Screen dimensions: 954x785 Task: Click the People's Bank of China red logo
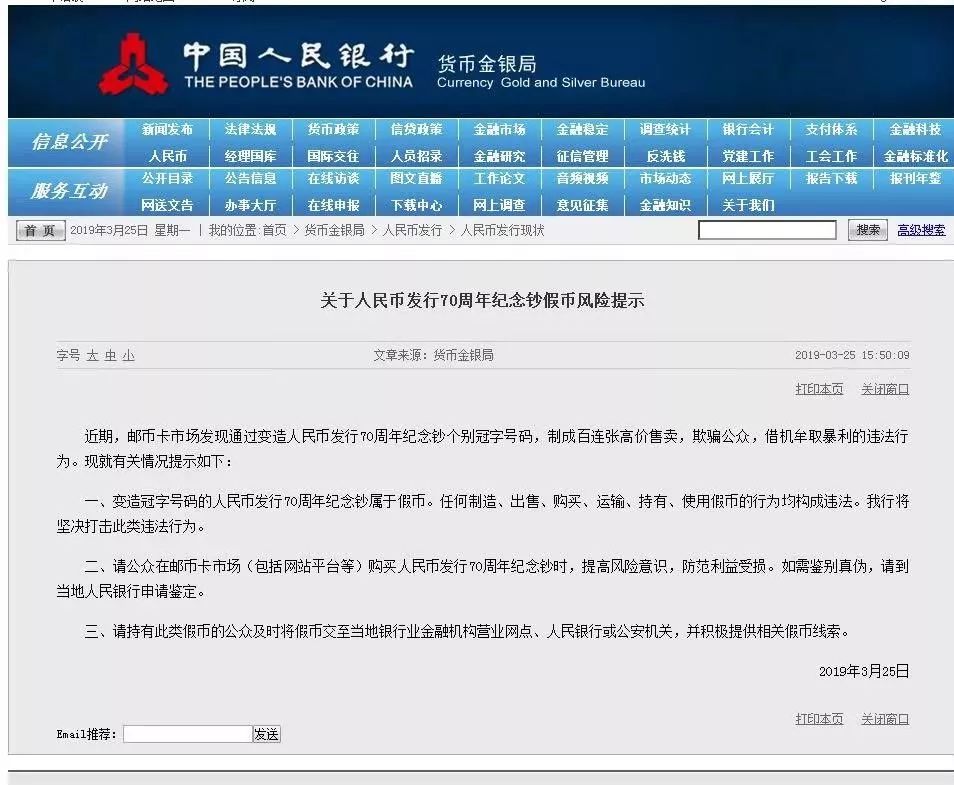[x=134, y=65]
